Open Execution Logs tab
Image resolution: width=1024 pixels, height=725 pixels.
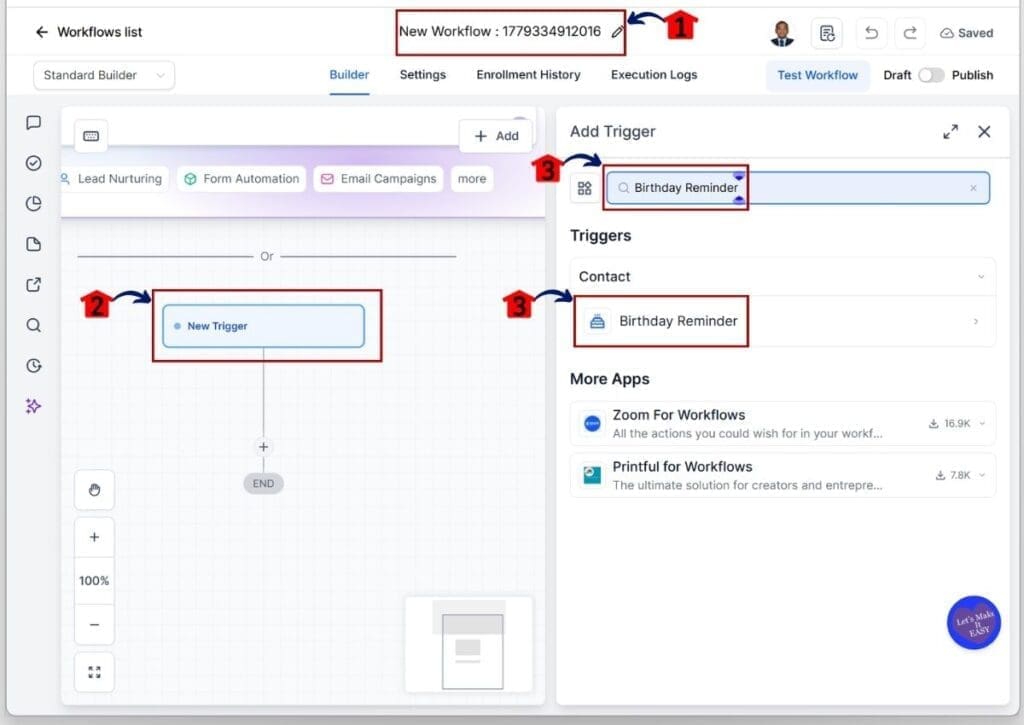coord(654,74)
